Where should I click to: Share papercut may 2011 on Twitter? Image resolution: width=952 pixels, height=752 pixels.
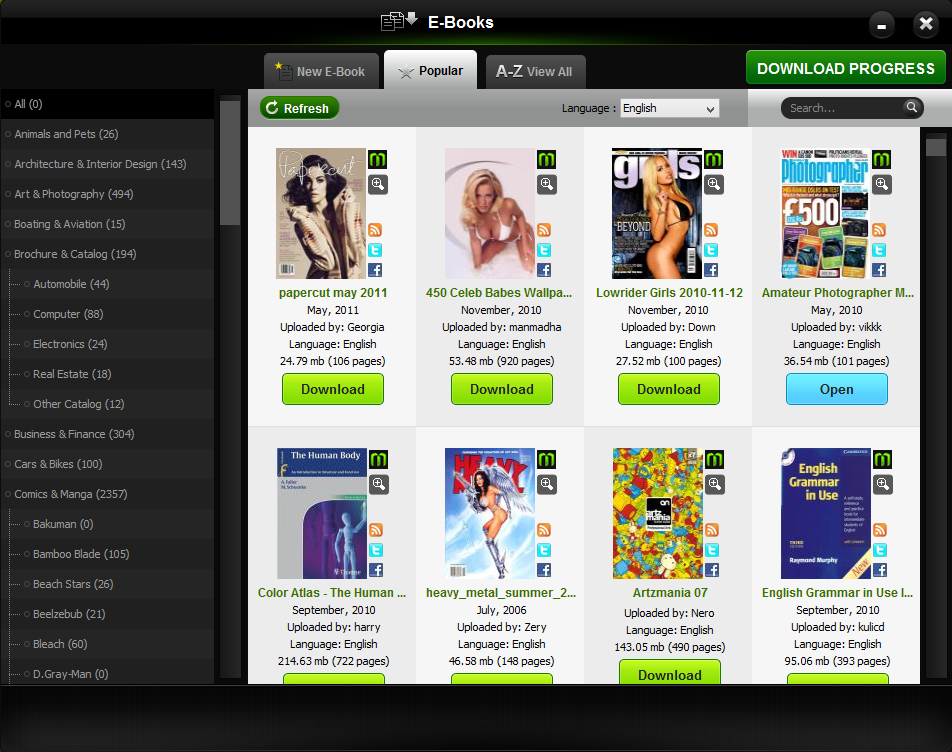click(x=375, y=250)
